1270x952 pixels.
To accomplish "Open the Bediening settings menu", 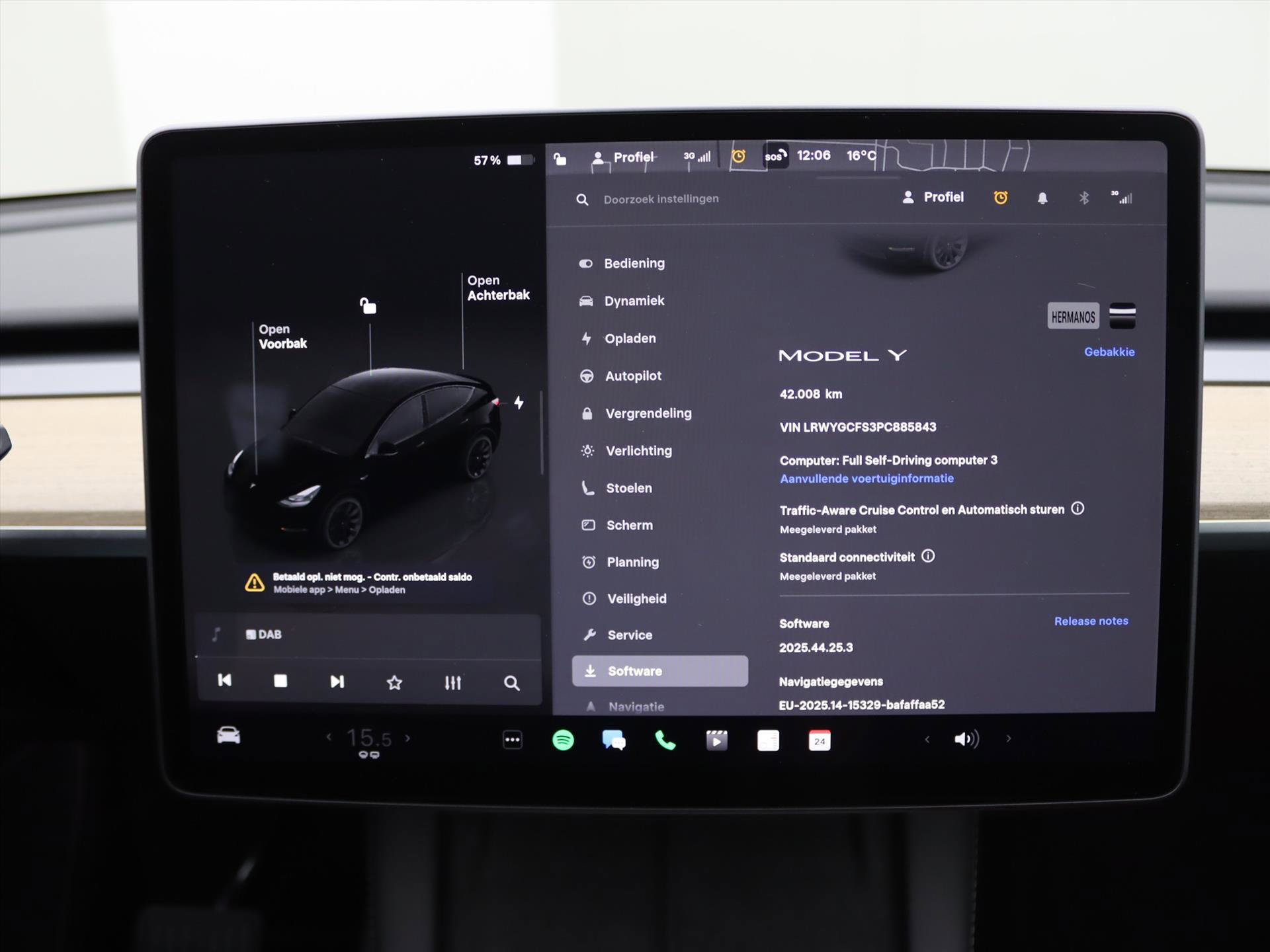I will coord(622,263).
